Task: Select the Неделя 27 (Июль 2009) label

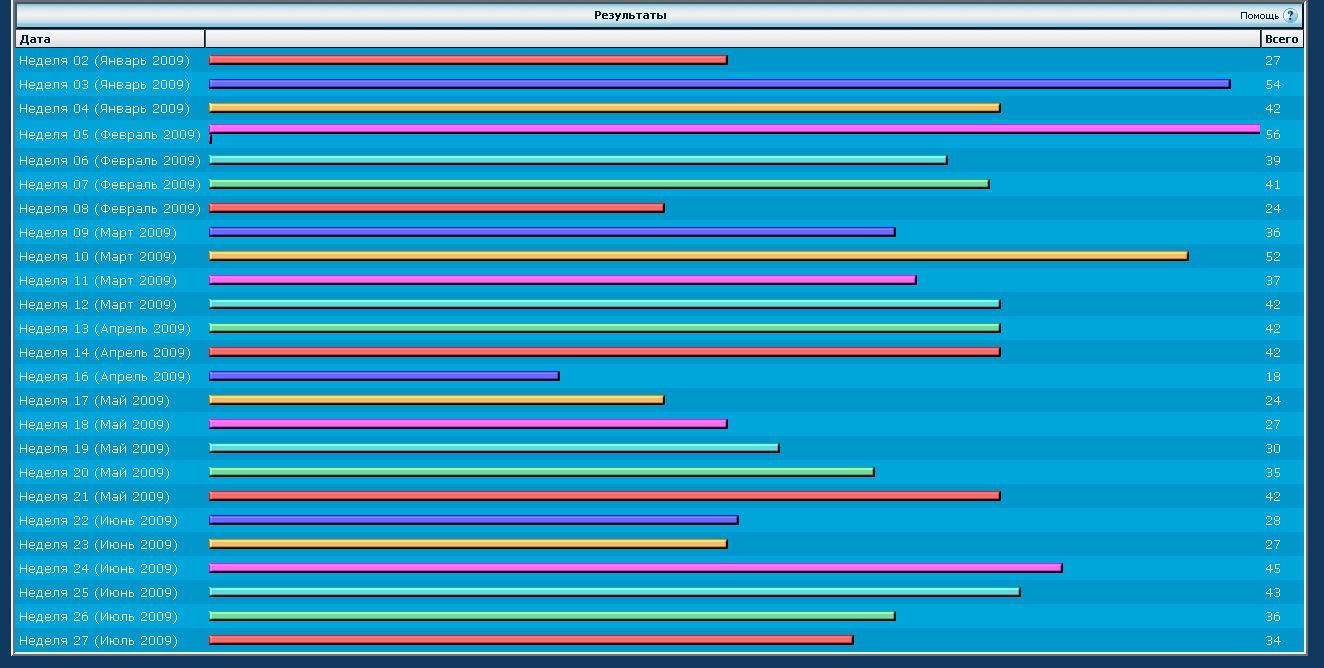Action: [x=98, y=641]
